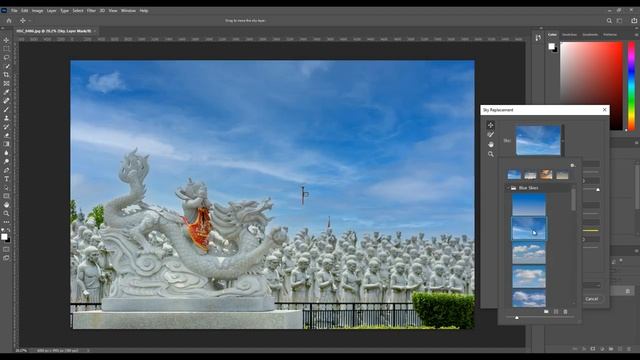Click Color panel foreground swatch
The image size is (640, 360).
coord(551,46)
